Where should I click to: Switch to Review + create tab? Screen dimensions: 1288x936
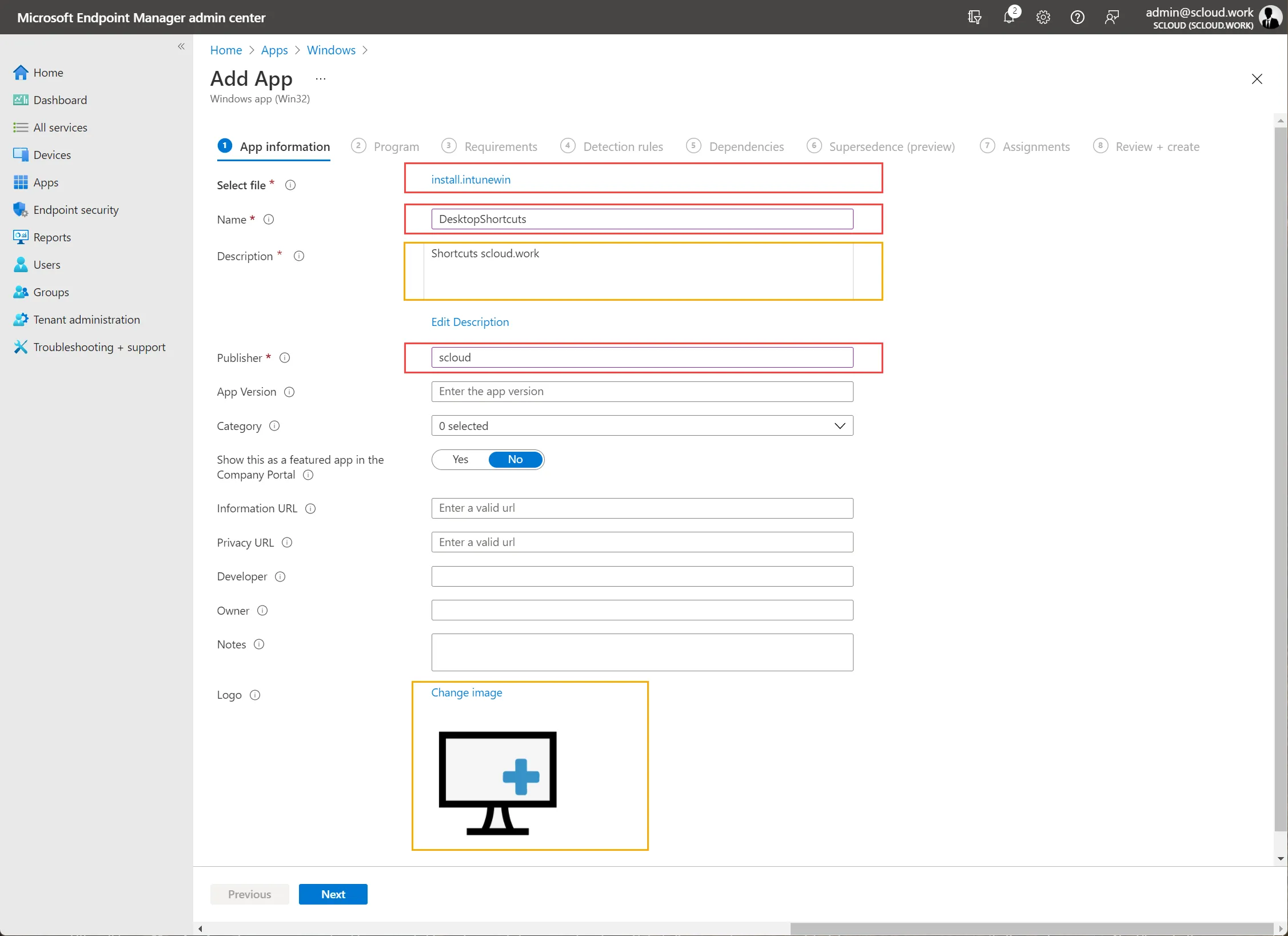[x=1146, y=147]
